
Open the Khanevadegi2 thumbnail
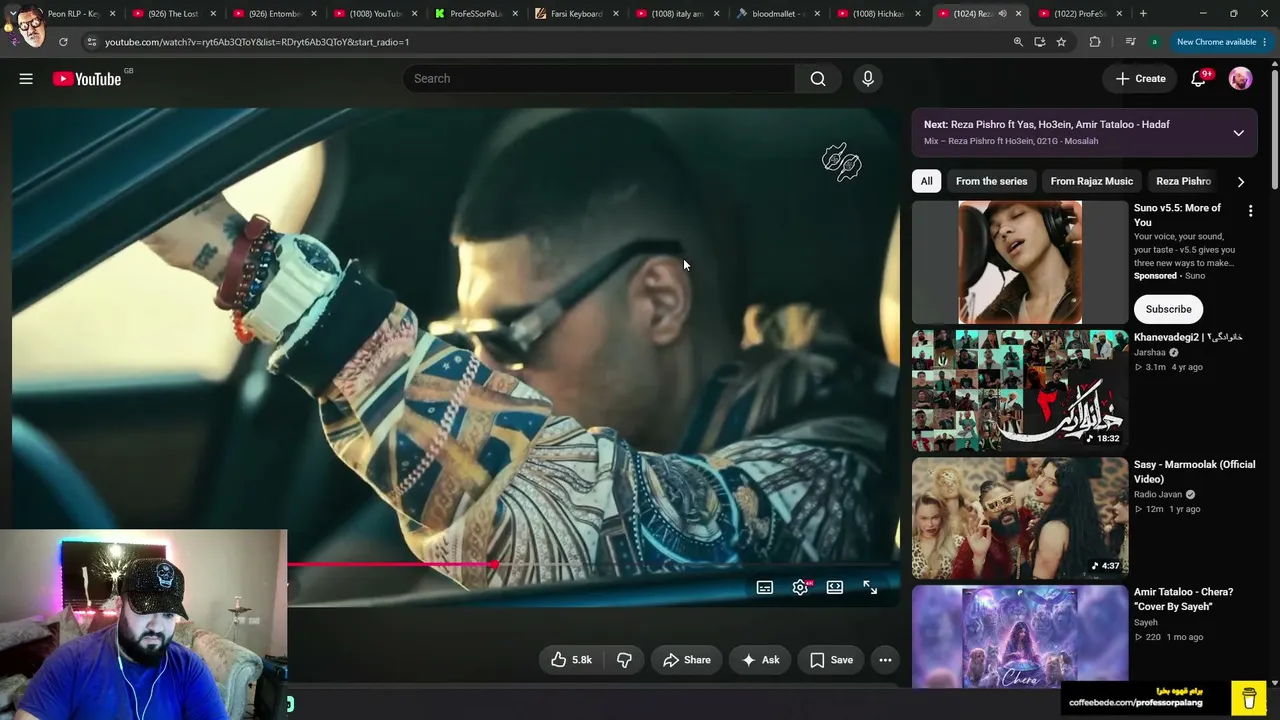pyautogui.click(x=1020, y=390)
